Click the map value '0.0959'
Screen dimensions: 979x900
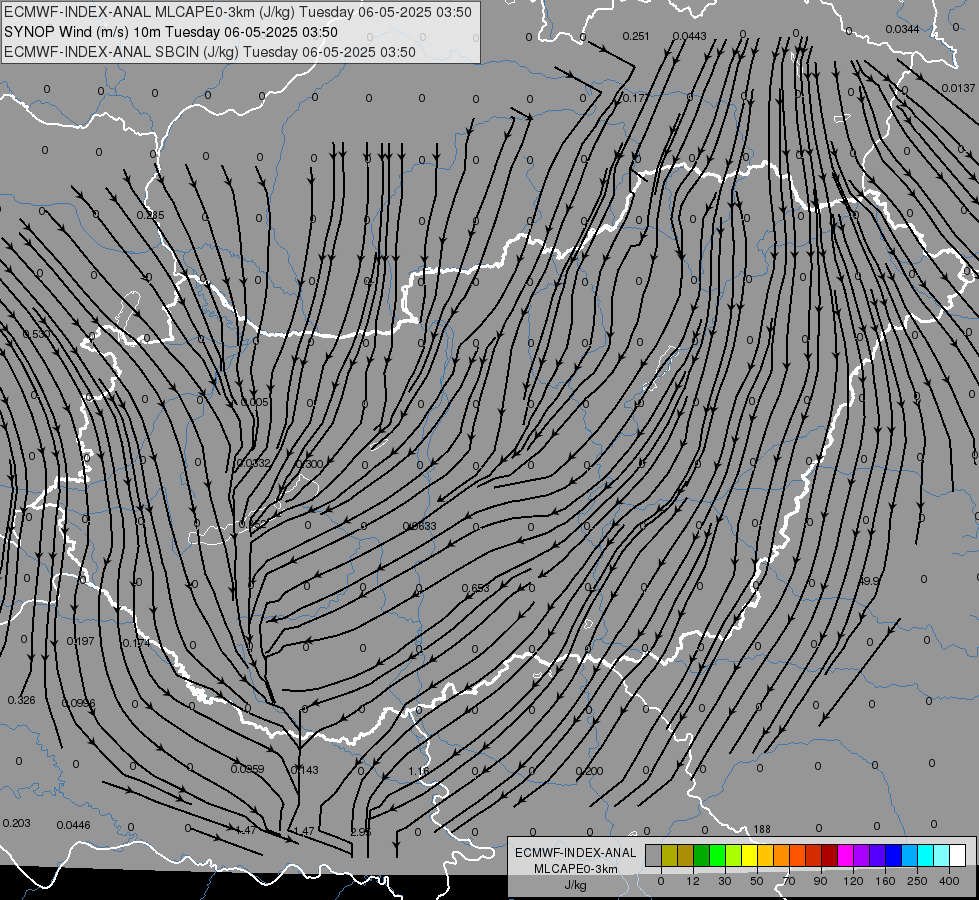point(247,769)
